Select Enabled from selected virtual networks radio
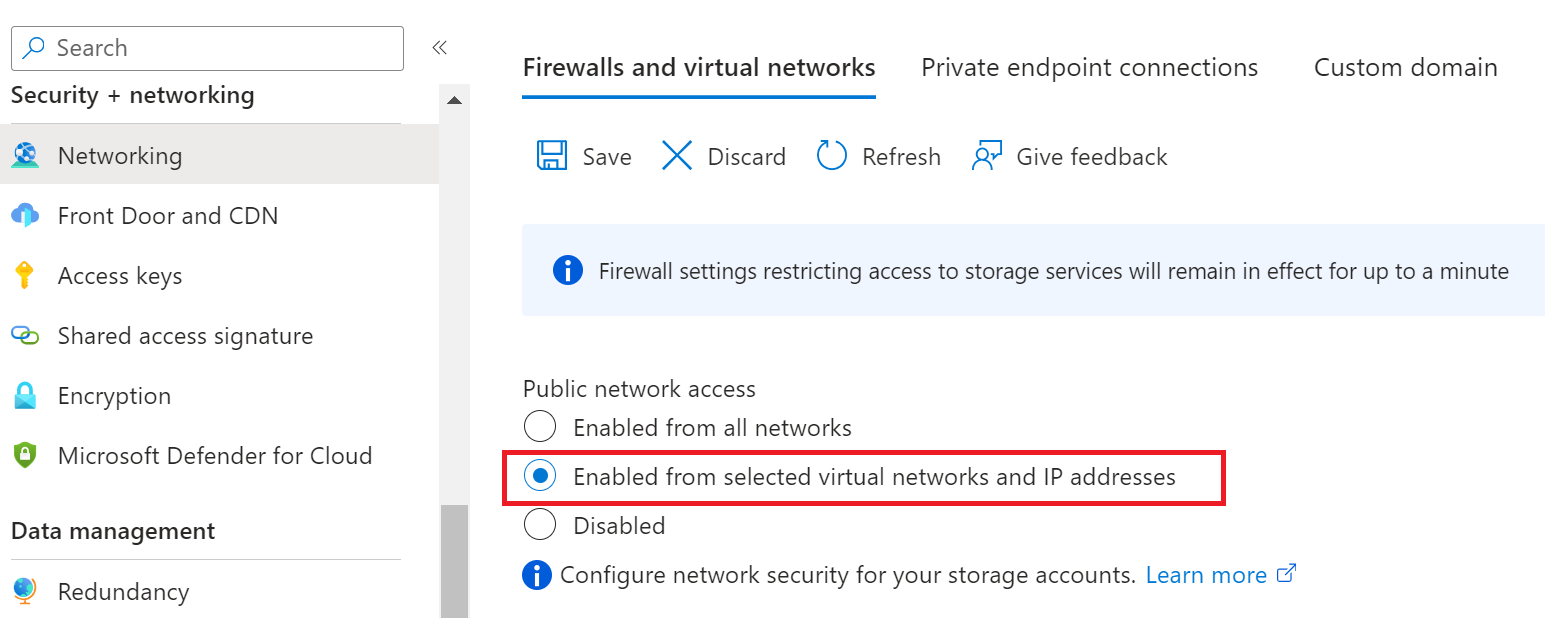1545x618 pixels. pos(540,477)
